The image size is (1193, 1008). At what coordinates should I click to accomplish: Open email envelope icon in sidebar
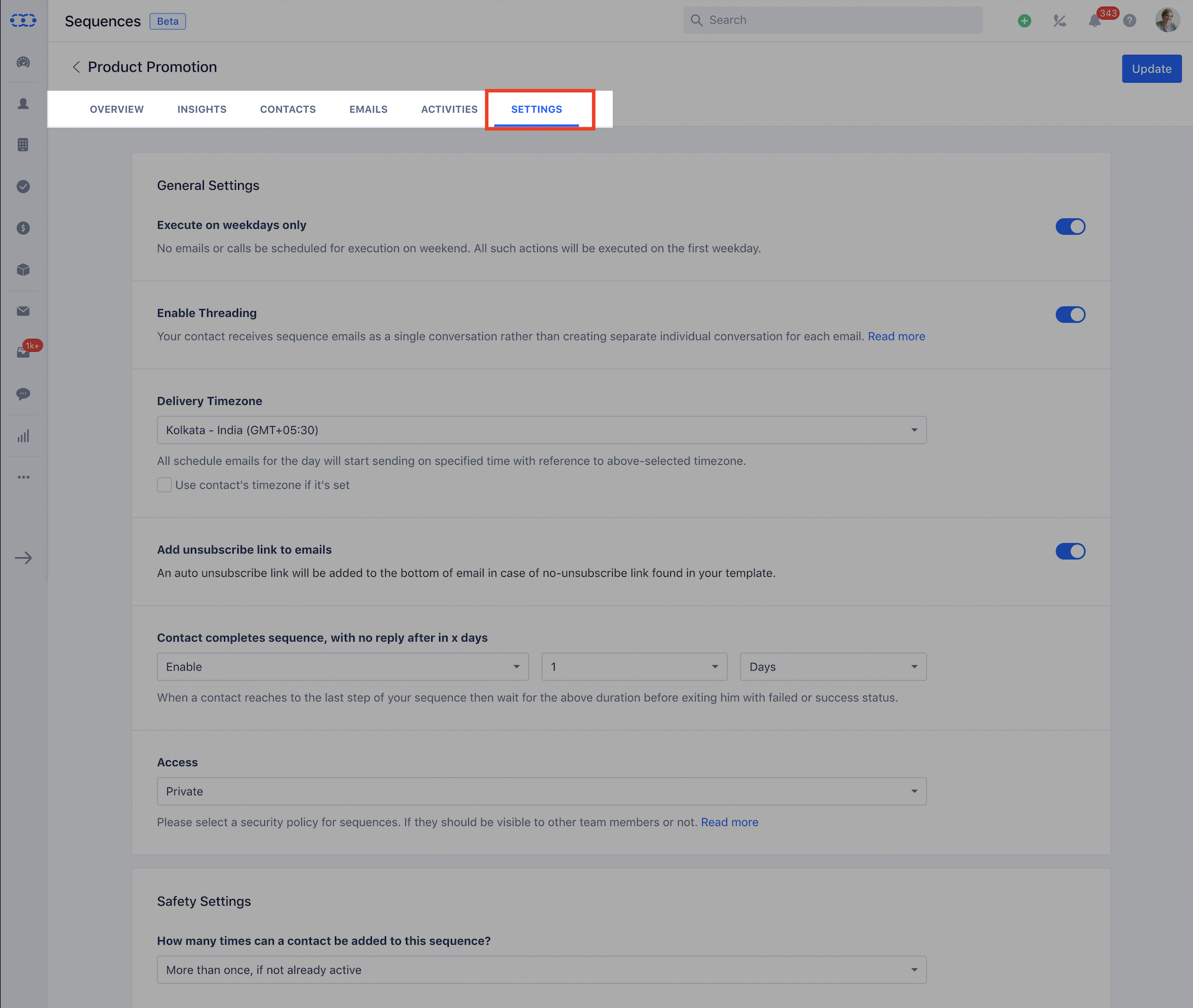(23, 311)
